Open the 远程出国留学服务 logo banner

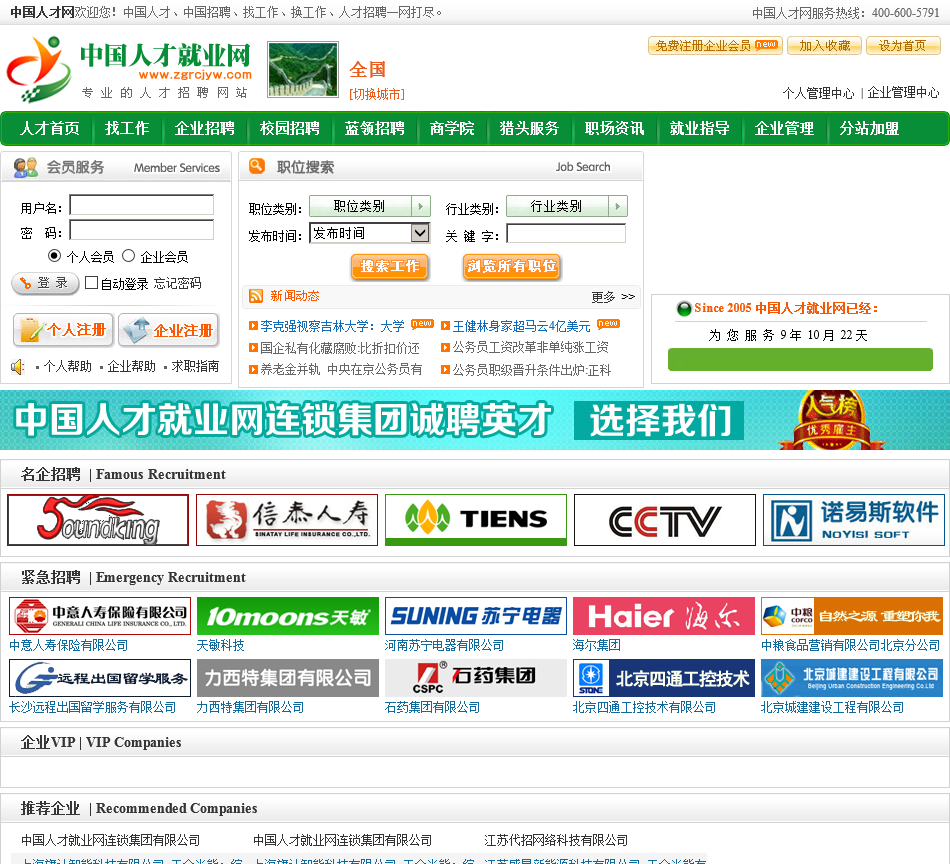pos(100,678)
